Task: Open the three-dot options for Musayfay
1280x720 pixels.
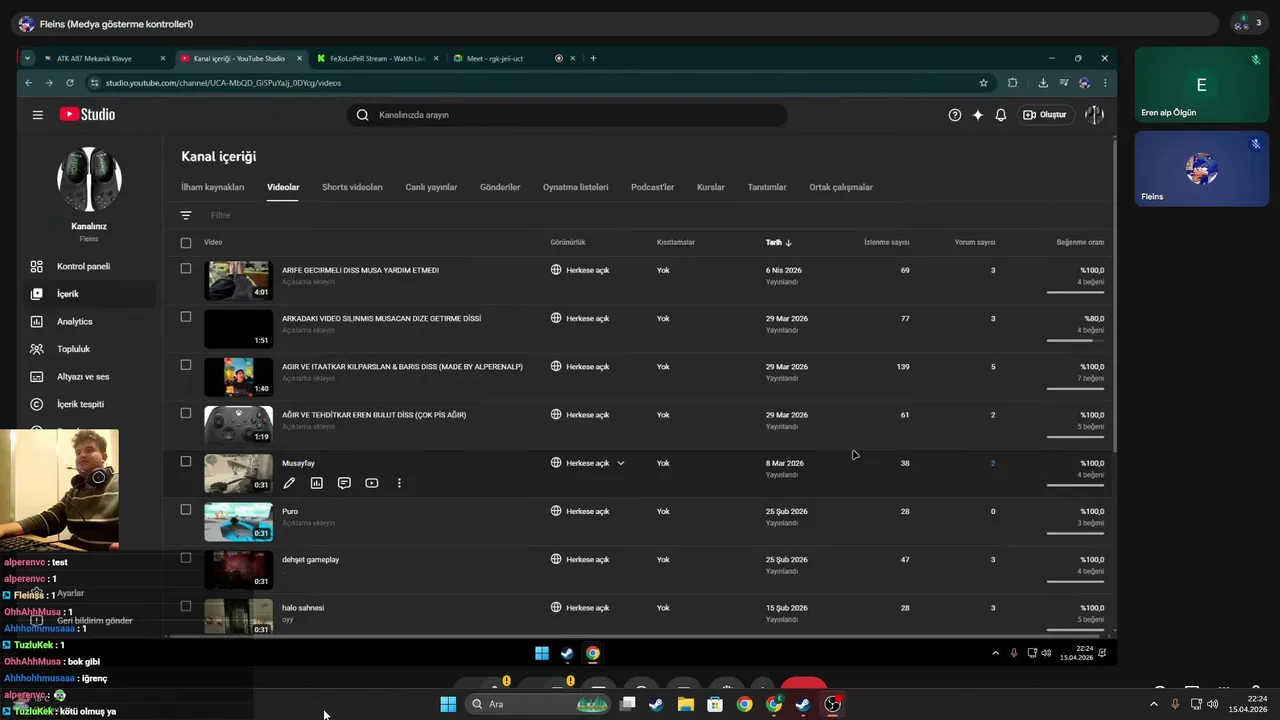Action: [399, 483]
